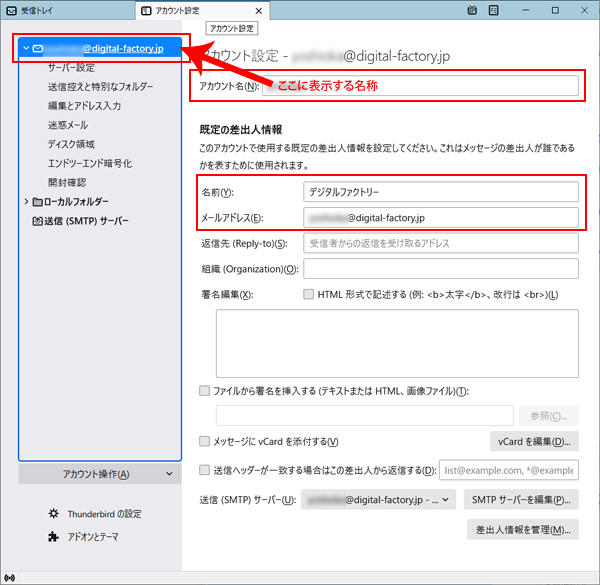Screen dimensions: 600x585
Task: Click the Thunderbird settings gear icon
Action: (x=54, y=514)
